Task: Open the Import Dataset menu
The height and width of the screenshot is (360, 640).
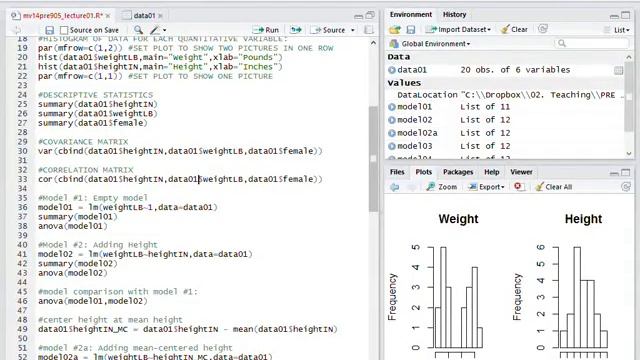Action: tap(458, 29)
